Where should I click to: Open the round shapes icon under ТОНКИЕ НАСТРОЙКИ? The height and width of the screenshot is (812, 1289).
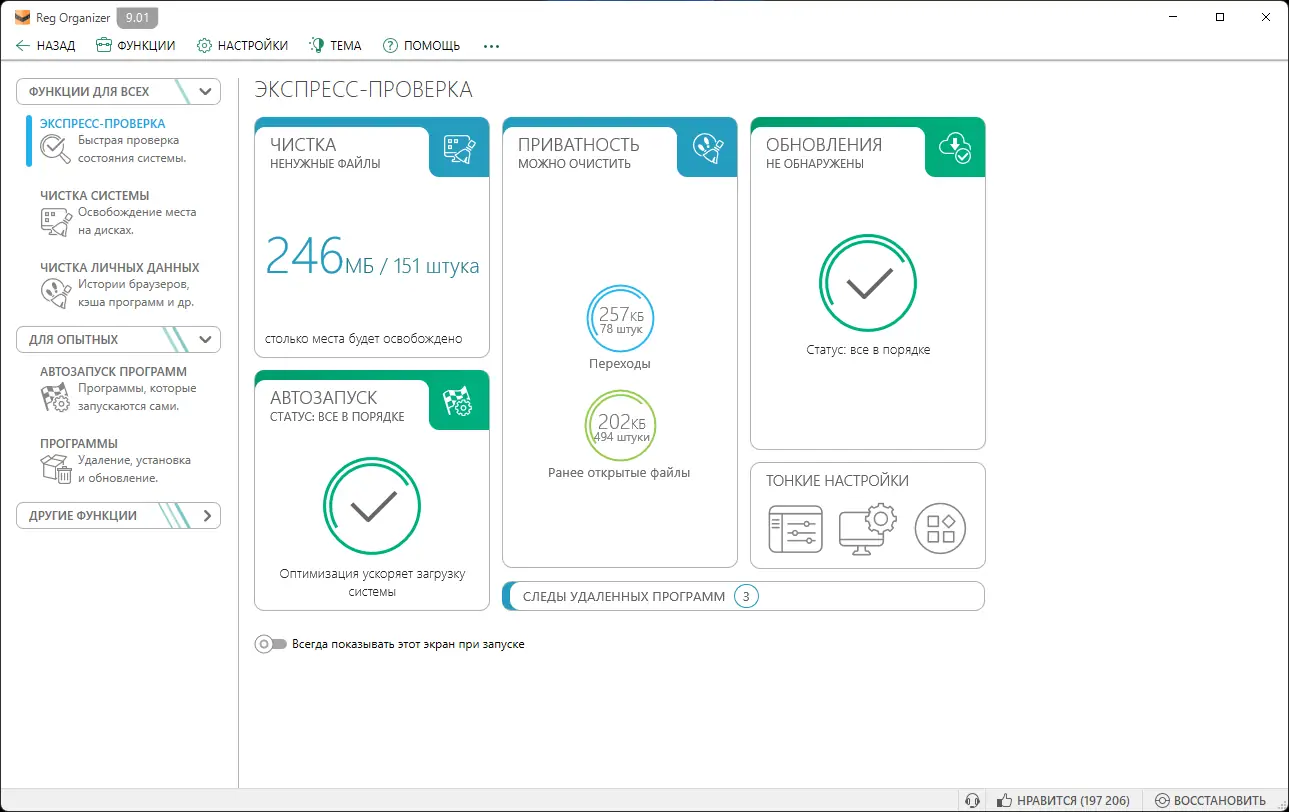point(941,529)
